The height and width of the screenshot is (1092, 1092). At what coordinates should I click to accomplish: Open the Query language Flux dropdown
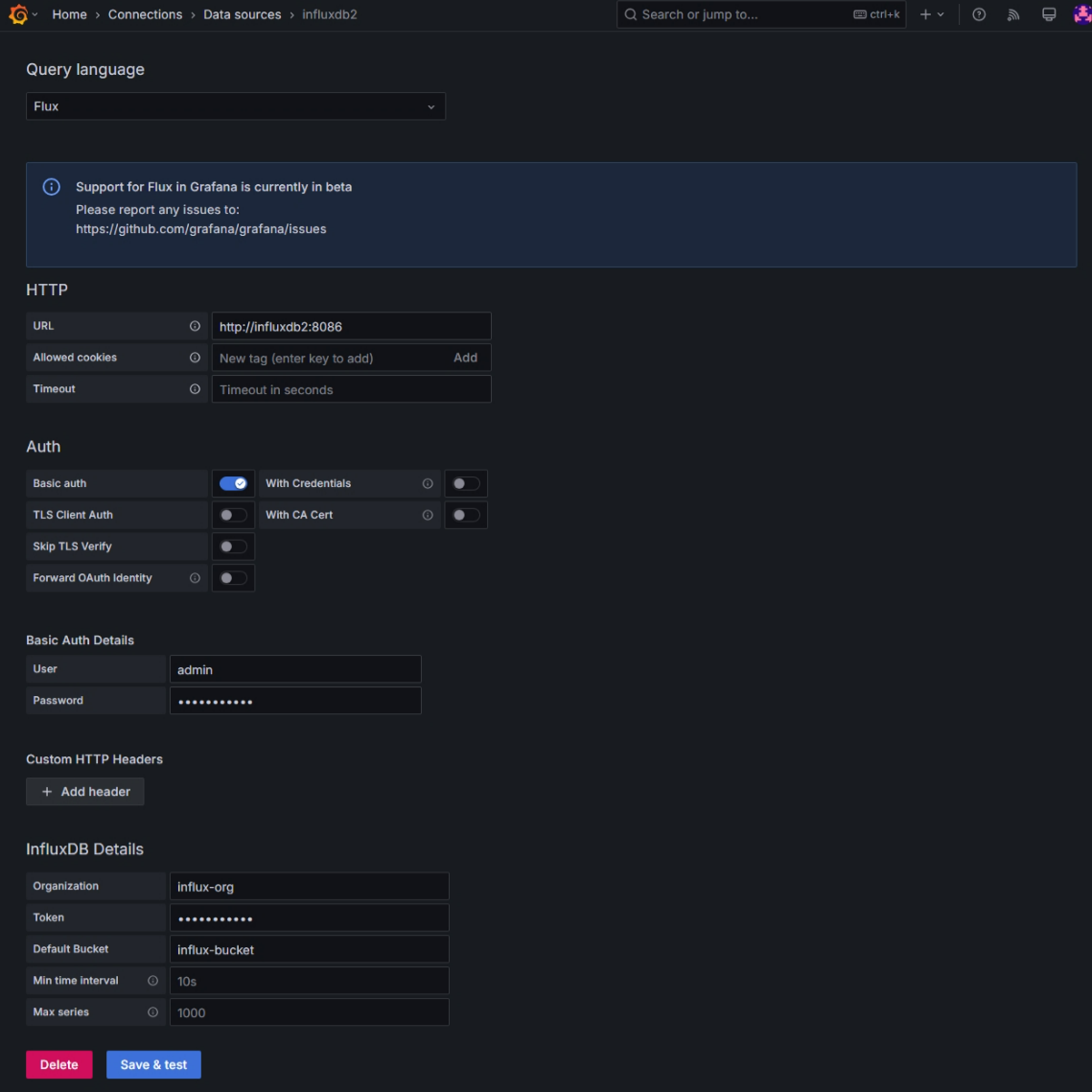[236, 106]
